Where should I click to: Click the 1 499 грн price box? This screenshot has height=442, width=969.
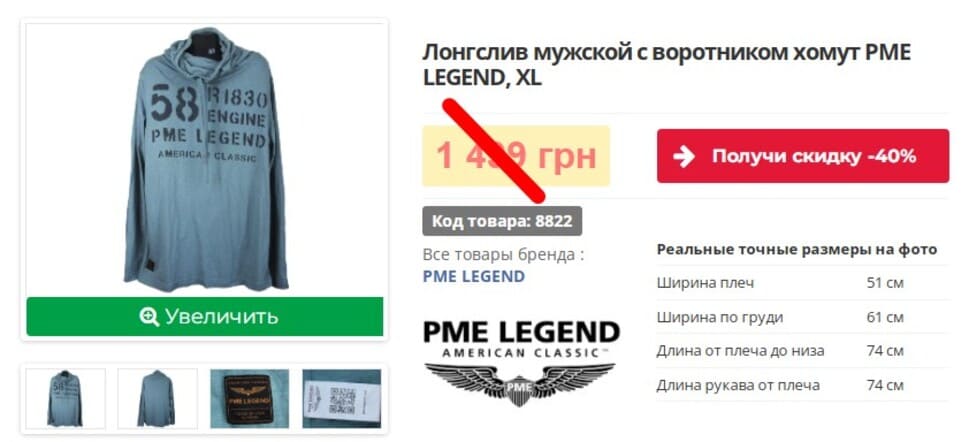tap(516, 156)
